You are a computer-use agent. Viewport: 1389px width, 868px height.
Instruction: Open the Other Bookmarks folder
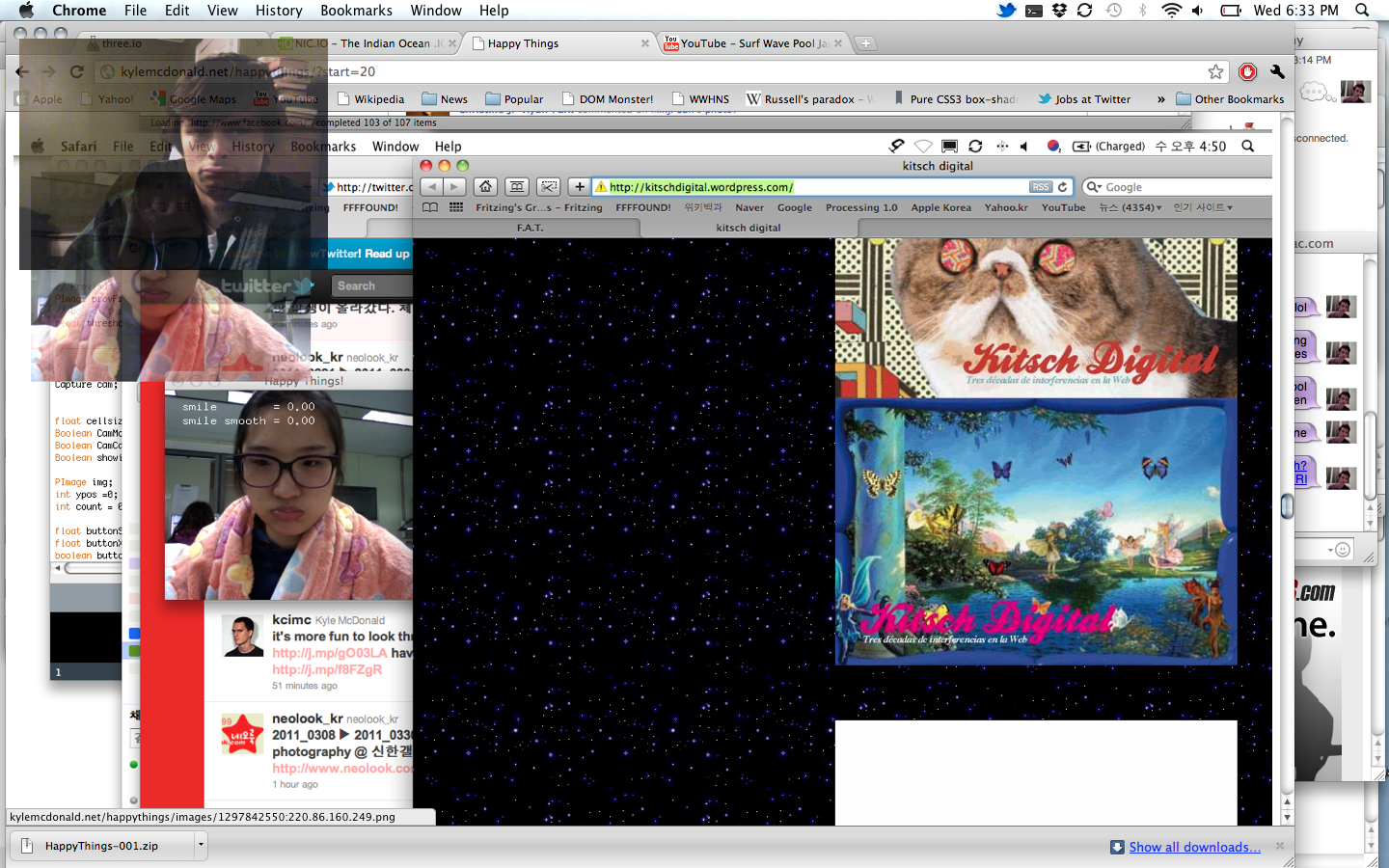point(1230,99)
